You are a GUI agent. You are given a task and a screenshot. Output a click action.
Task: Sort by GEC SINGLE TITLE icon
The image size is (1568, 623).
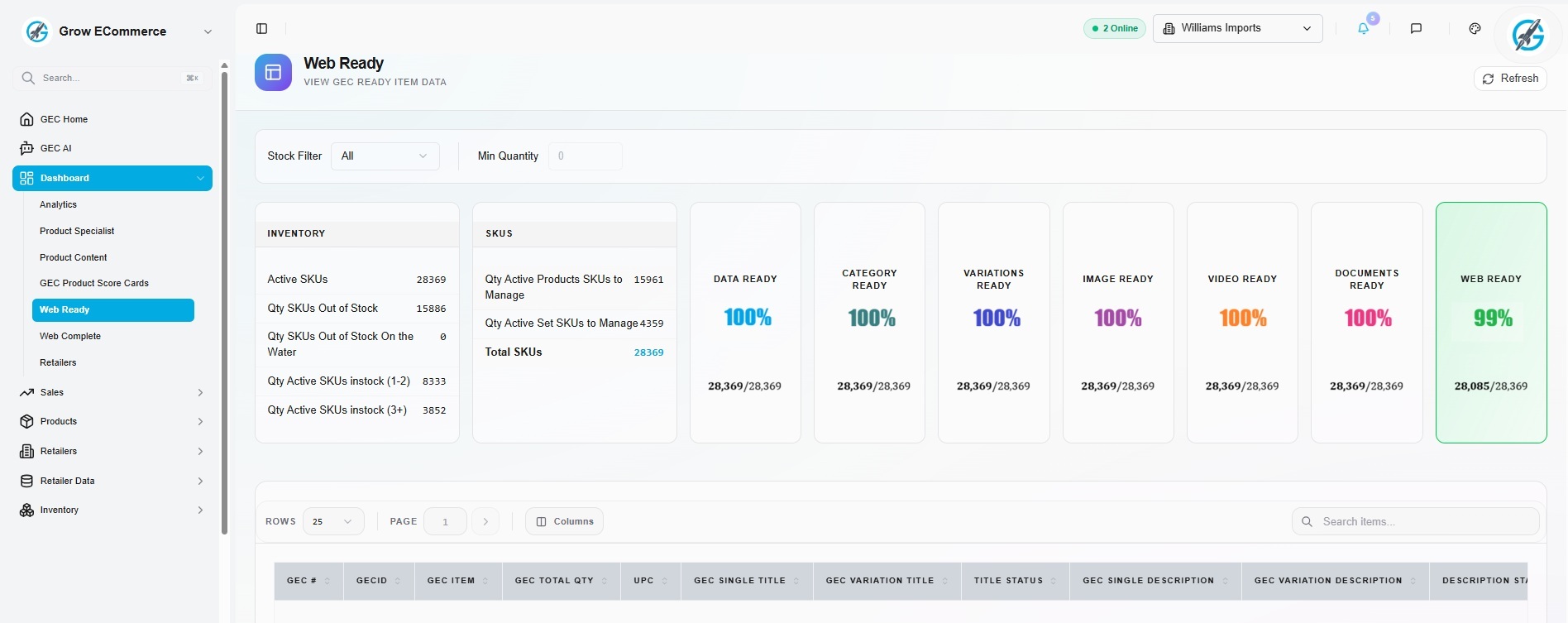pyautogui.click(x=796, y=581)
